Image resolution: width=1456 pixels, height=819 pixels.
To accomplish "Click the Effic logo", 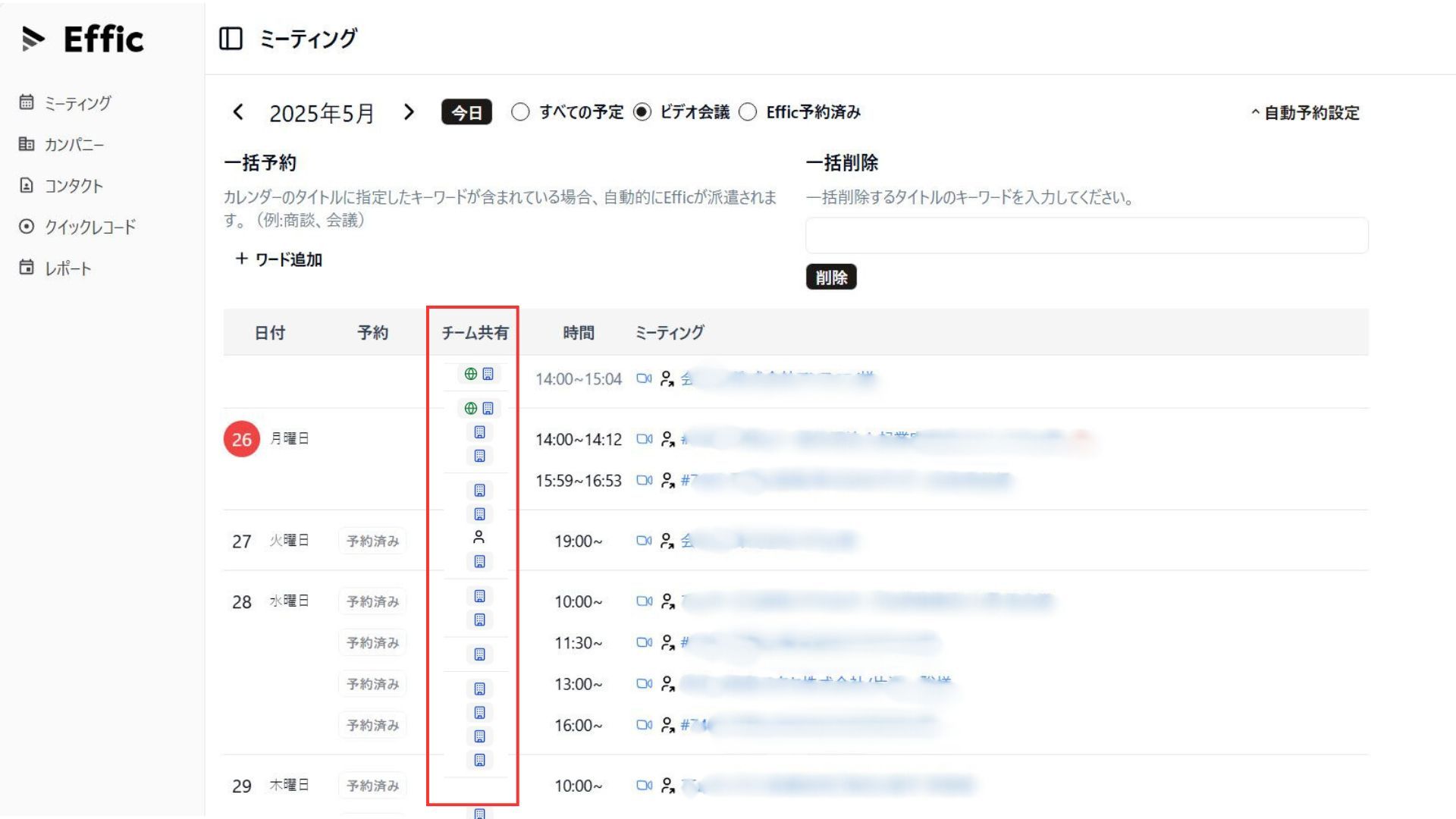I will [83, 39].
